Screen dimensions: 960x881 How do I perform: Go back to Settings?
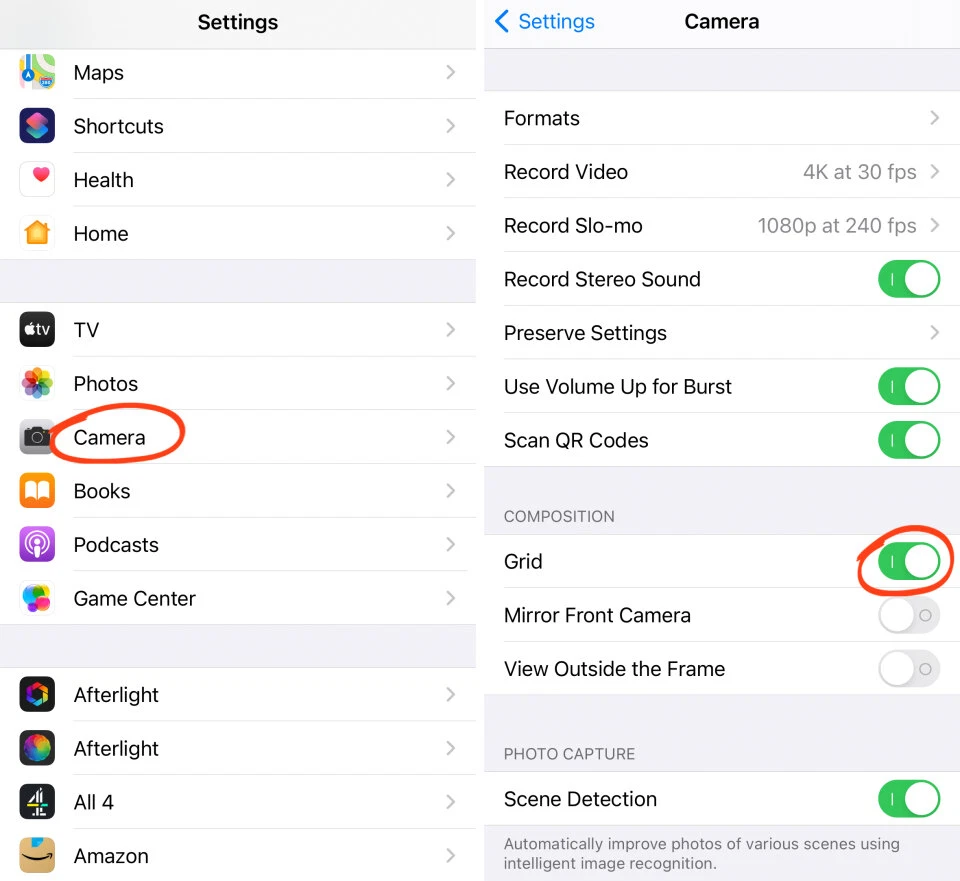click(x=545, y=22)
